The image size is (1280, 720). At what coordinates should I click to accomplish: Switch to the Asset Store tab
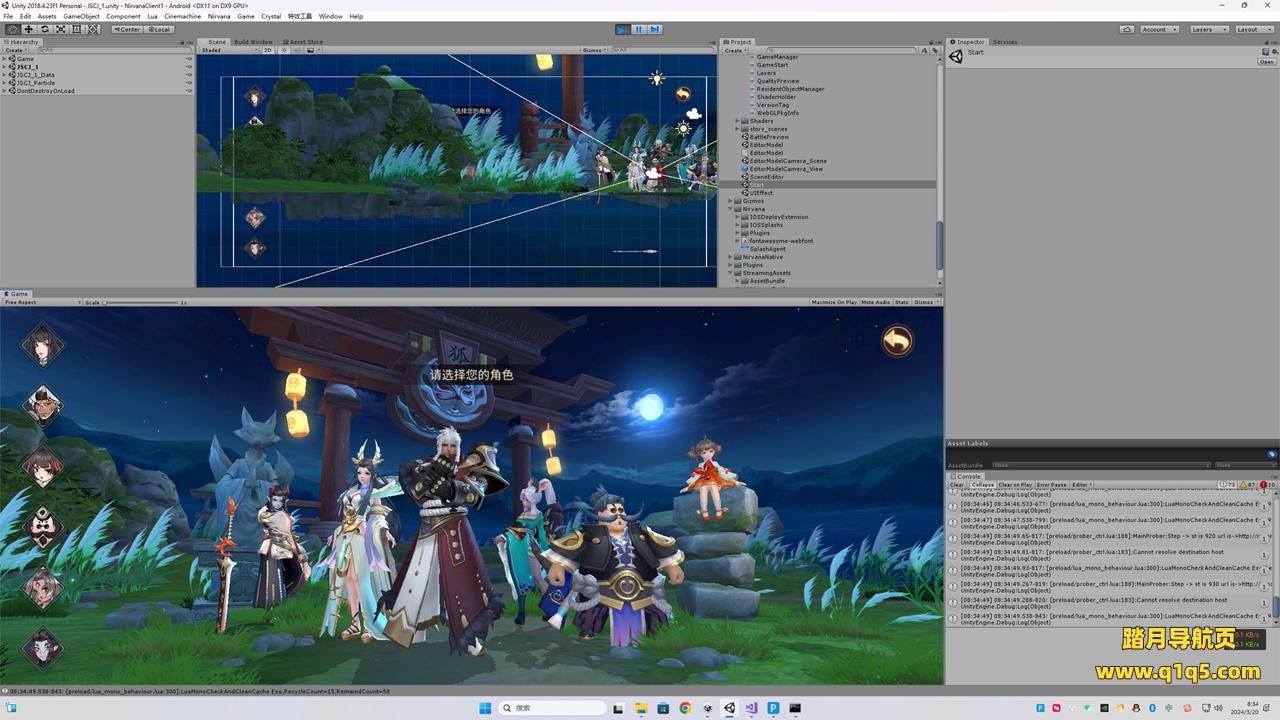pyautogui.click(x=305, y=42)
